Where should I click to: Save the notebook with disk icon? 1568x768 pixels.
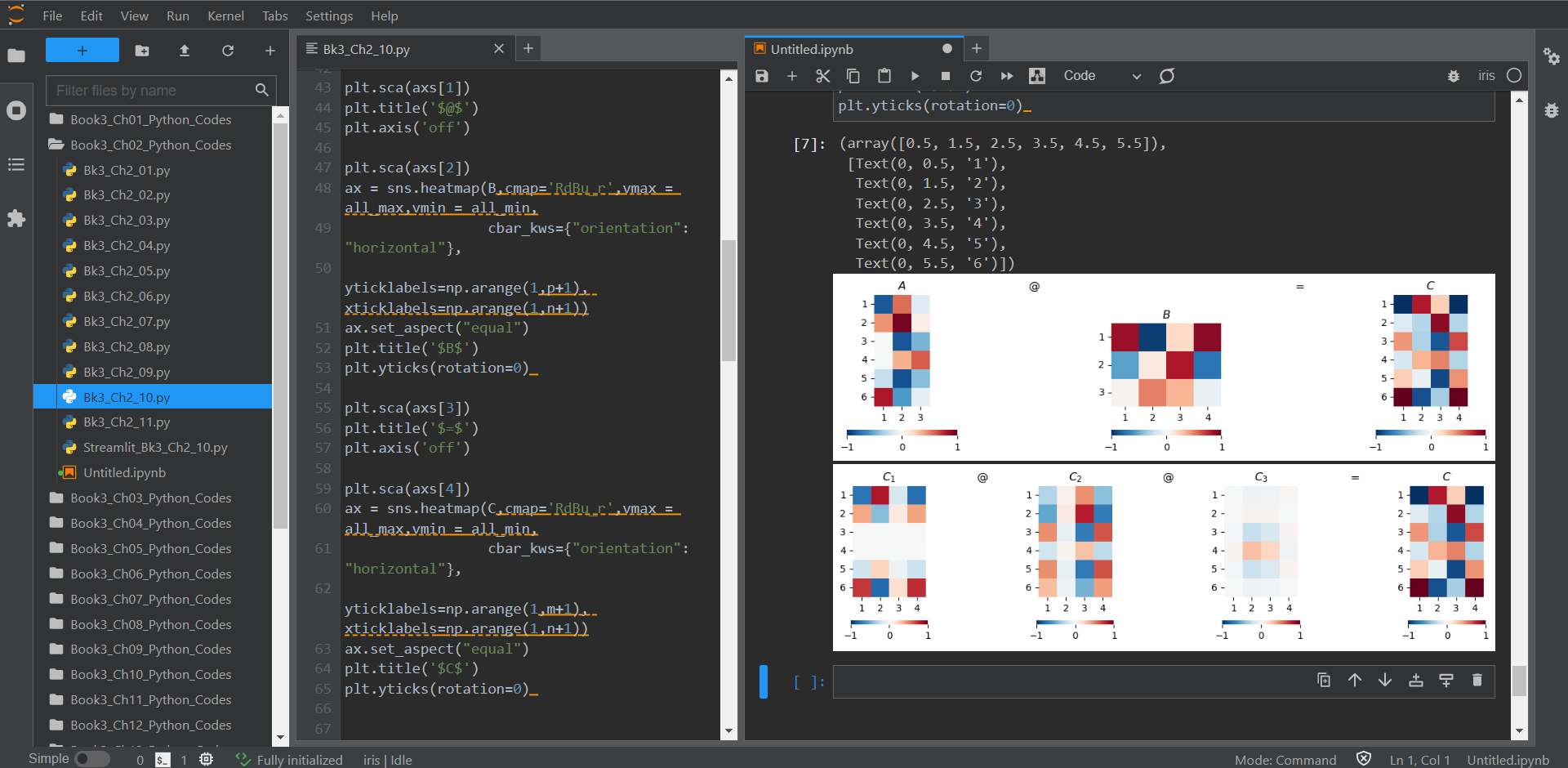click(762, 76)
